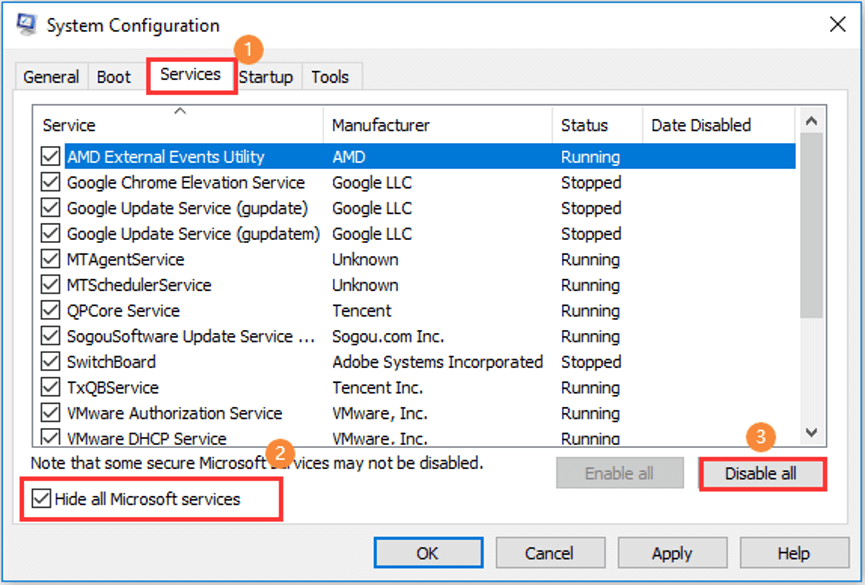865x585 pixels.
Task: Select the Boot tab
Action: click(x=114, y=76)
